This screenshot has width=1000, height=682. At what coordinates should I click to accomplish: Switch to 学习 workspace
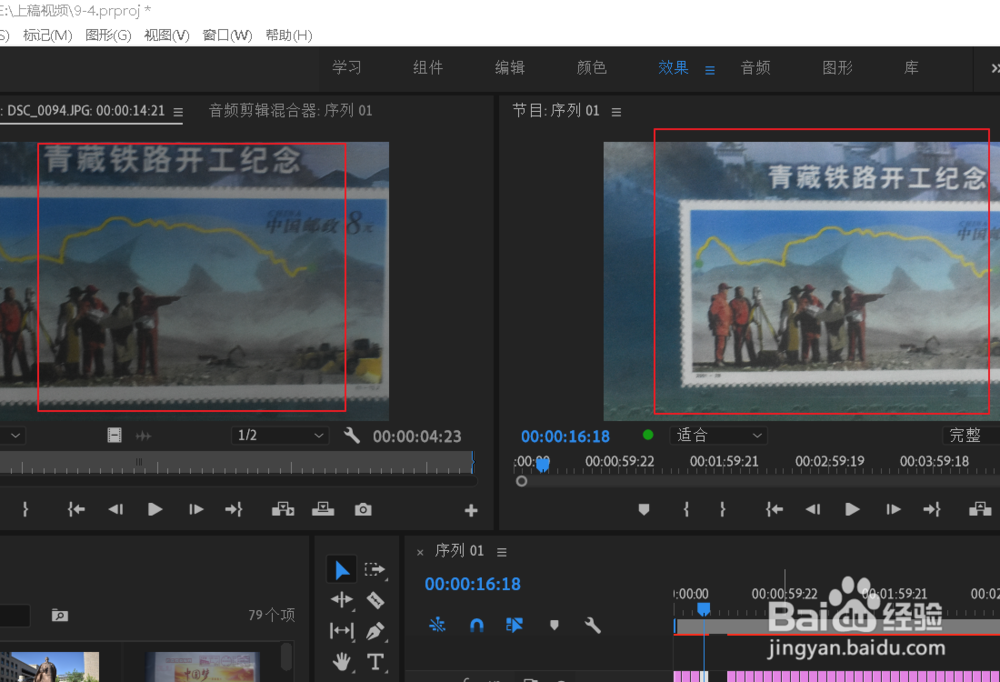pos(346,68)
